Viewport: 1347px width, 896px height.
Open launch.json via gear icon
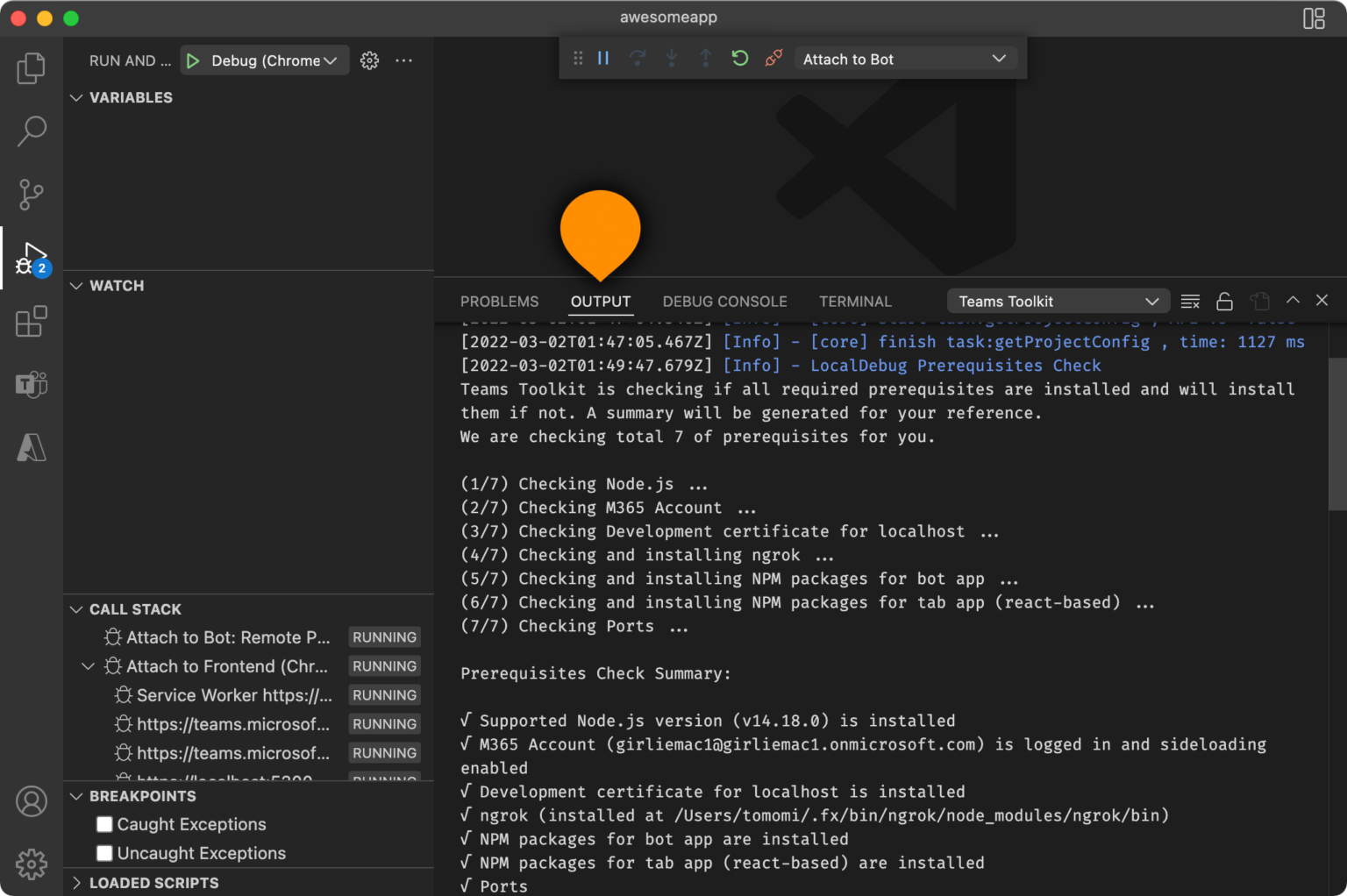pos(369,60)
